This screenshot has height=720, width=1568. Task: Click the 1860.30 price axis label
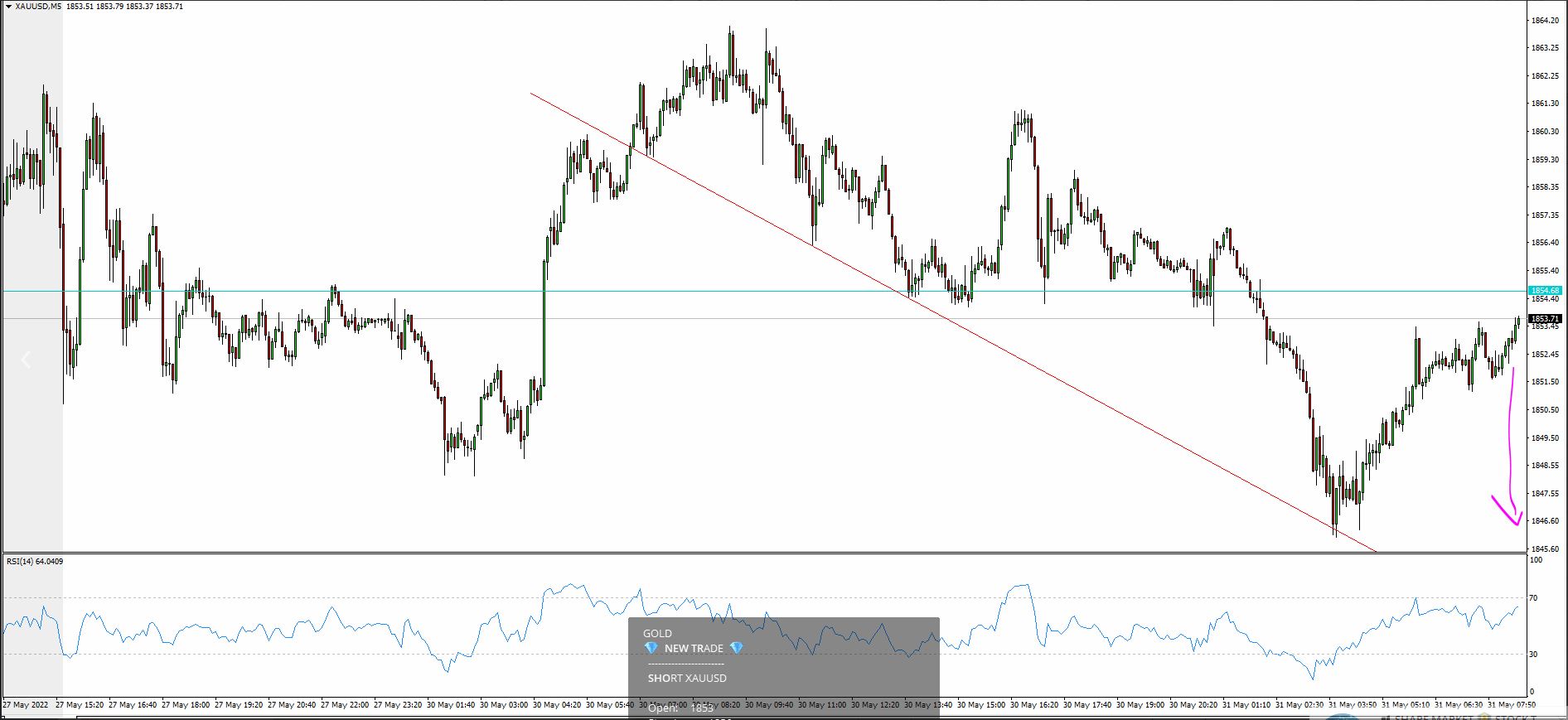(1546, 132)
